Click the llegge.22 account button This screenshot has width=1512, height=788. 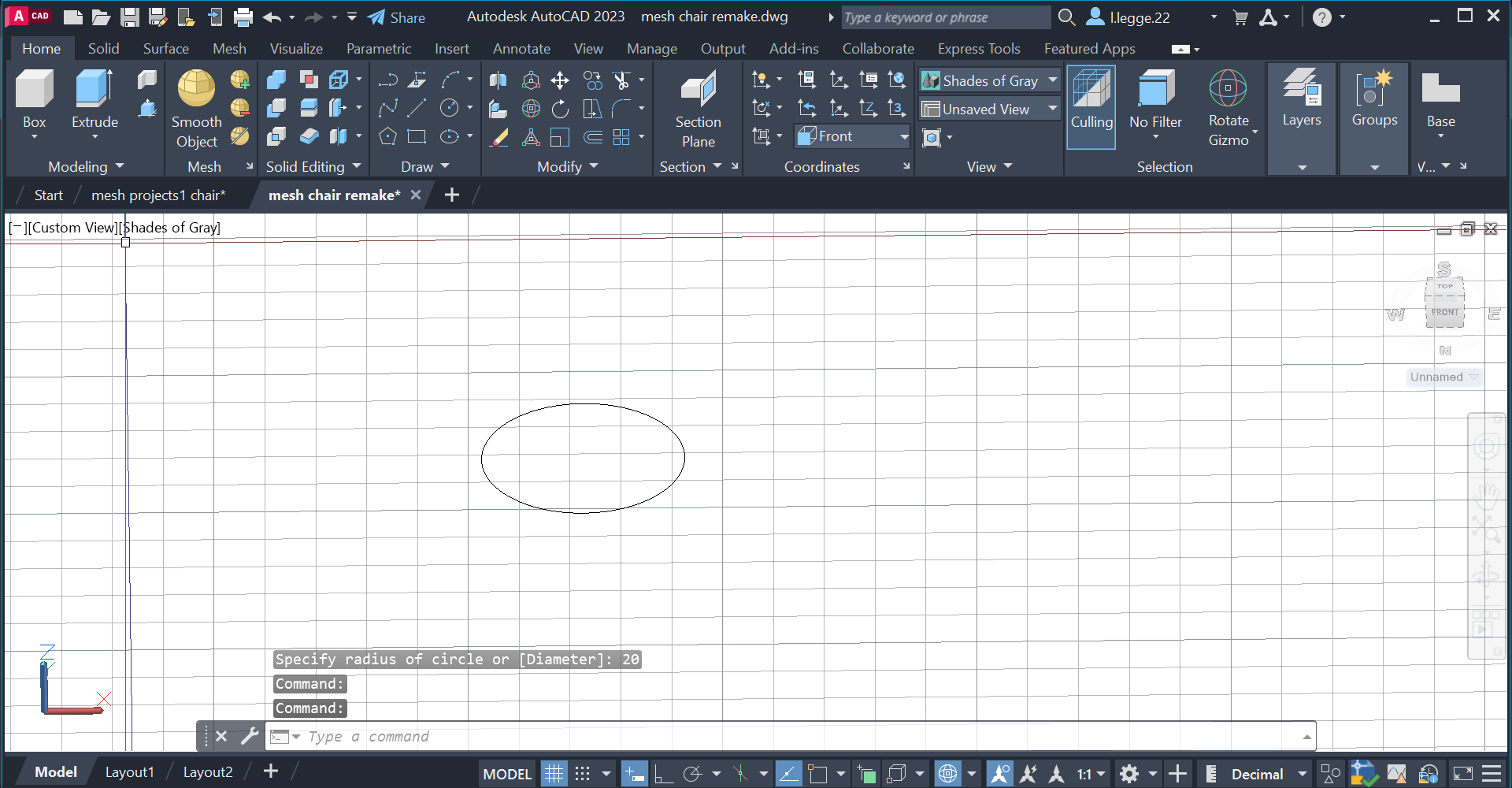click(1128, 17)
